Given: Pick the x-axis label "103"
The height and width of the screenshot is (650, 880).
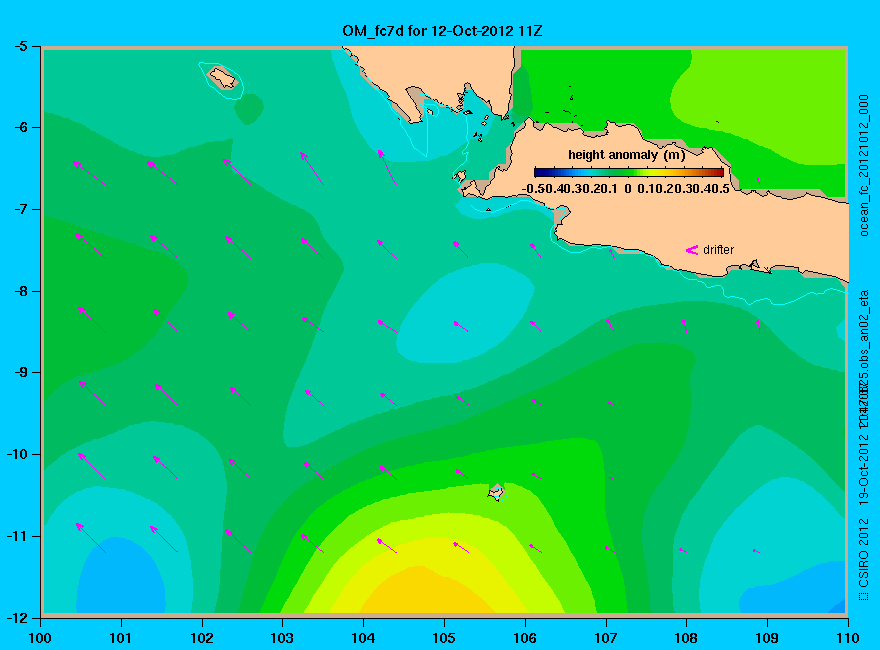Looking at the screenshot, I should pyautogui.click(x=282, y=638).
